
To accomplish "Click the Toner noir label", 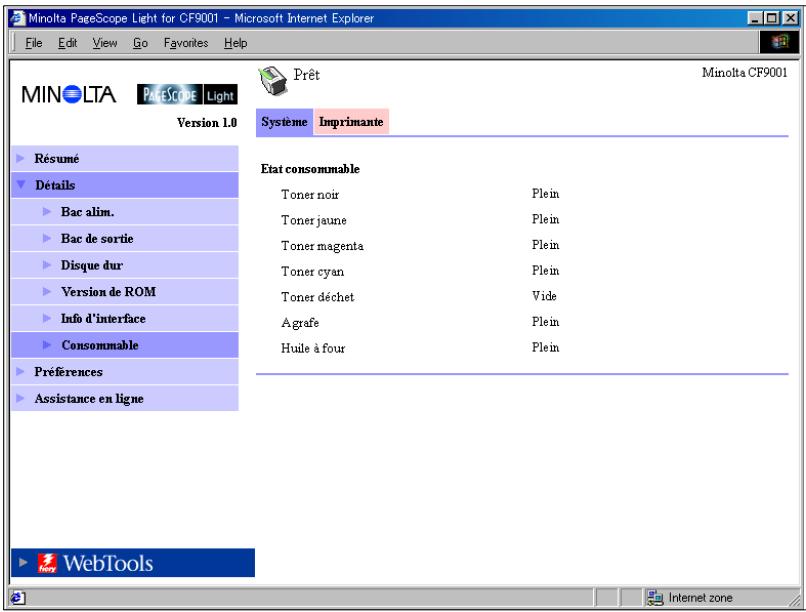I will (310, 194).
